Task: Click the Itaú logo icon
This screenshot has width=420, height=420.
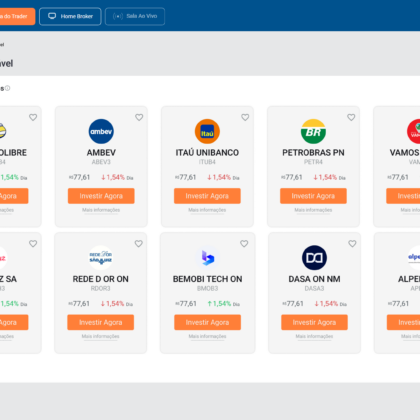Action: [x=207, y=131]
